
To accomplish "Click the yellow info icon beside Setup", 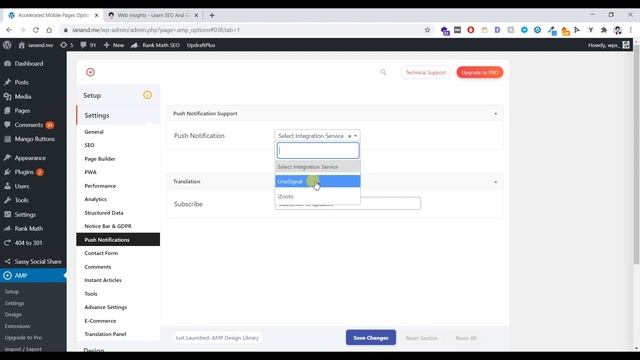I will [147, 95].
